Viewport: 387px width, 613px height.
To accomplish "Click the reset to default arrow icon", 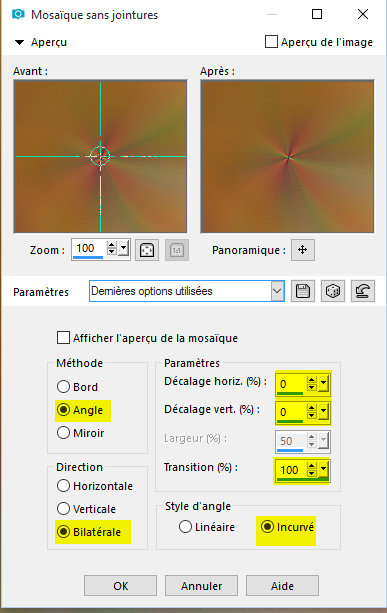I will pos(363,291).
